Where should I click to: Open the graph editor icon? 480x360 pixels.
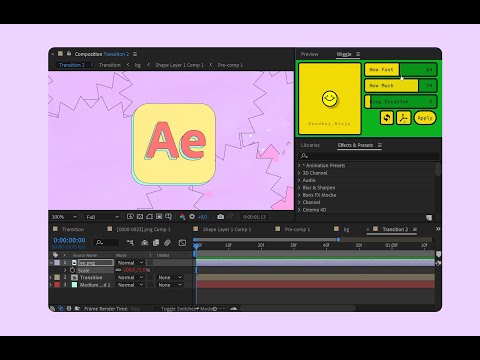pyautogui.click(x=182, y=243)
